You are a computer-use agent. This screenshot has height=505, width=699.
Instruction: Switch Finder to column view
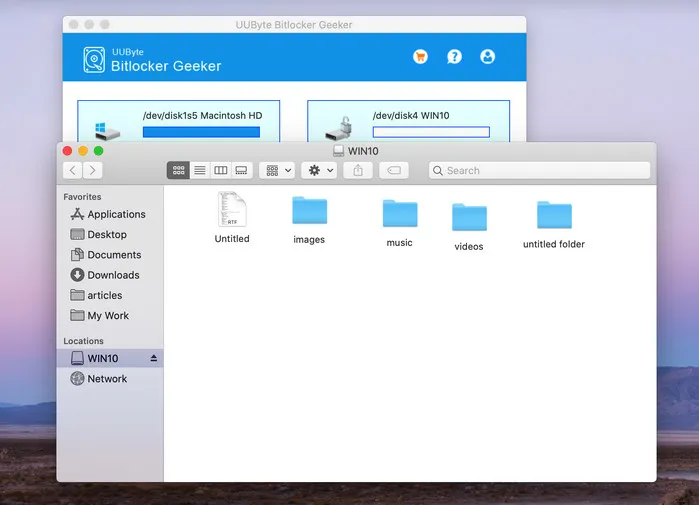tap(221, 170)
